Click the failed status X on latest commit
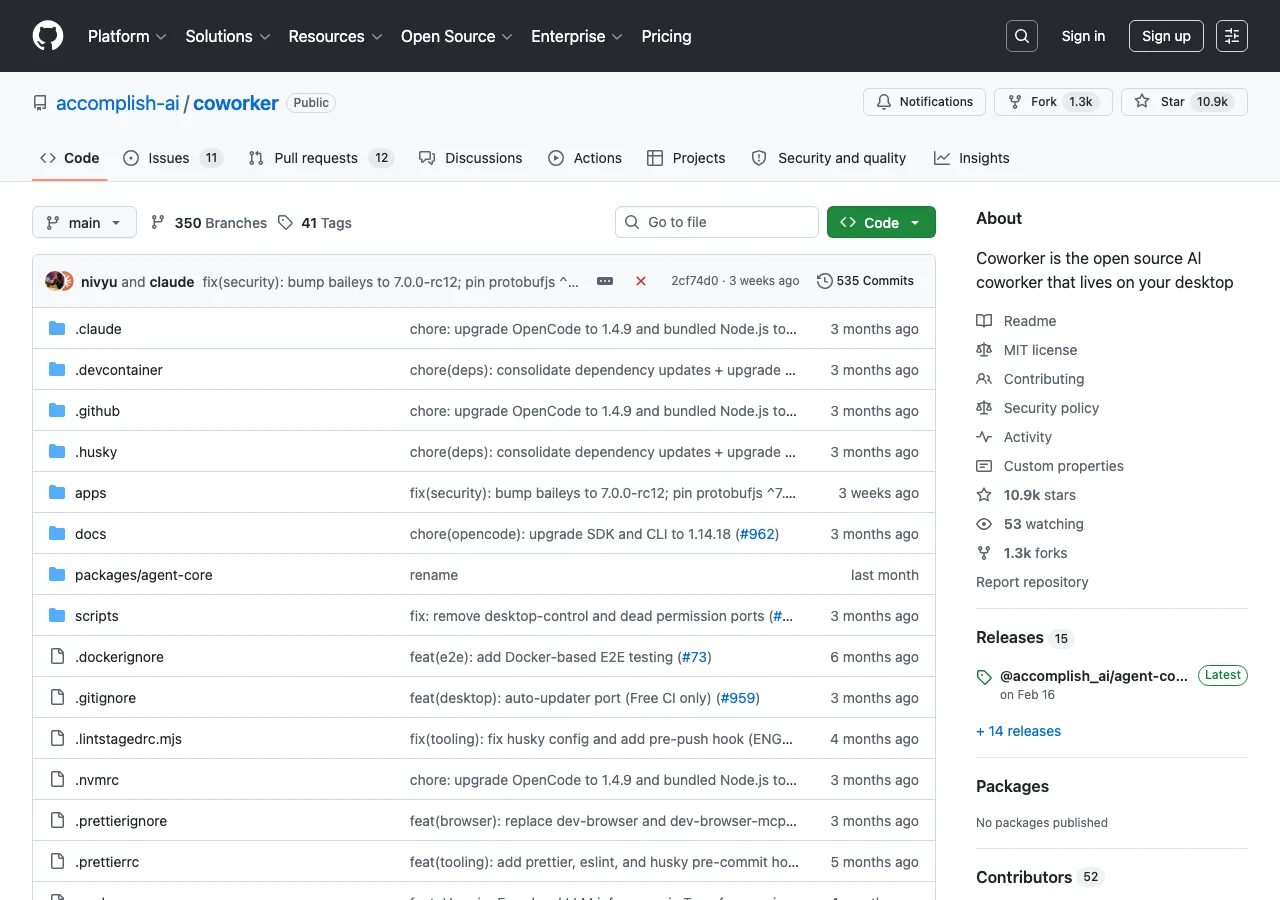This screenshot has width=1280, height=900. click(641, 281)
